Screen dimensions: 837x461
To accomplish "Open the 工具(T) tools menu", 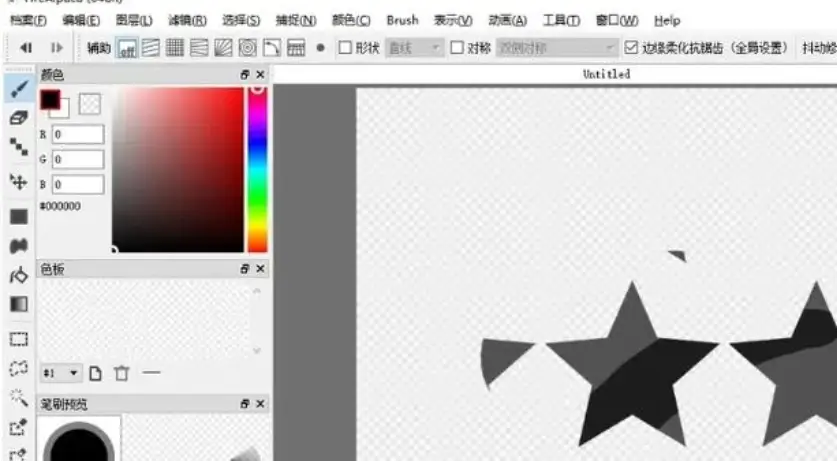I will (x=561, y=21).
